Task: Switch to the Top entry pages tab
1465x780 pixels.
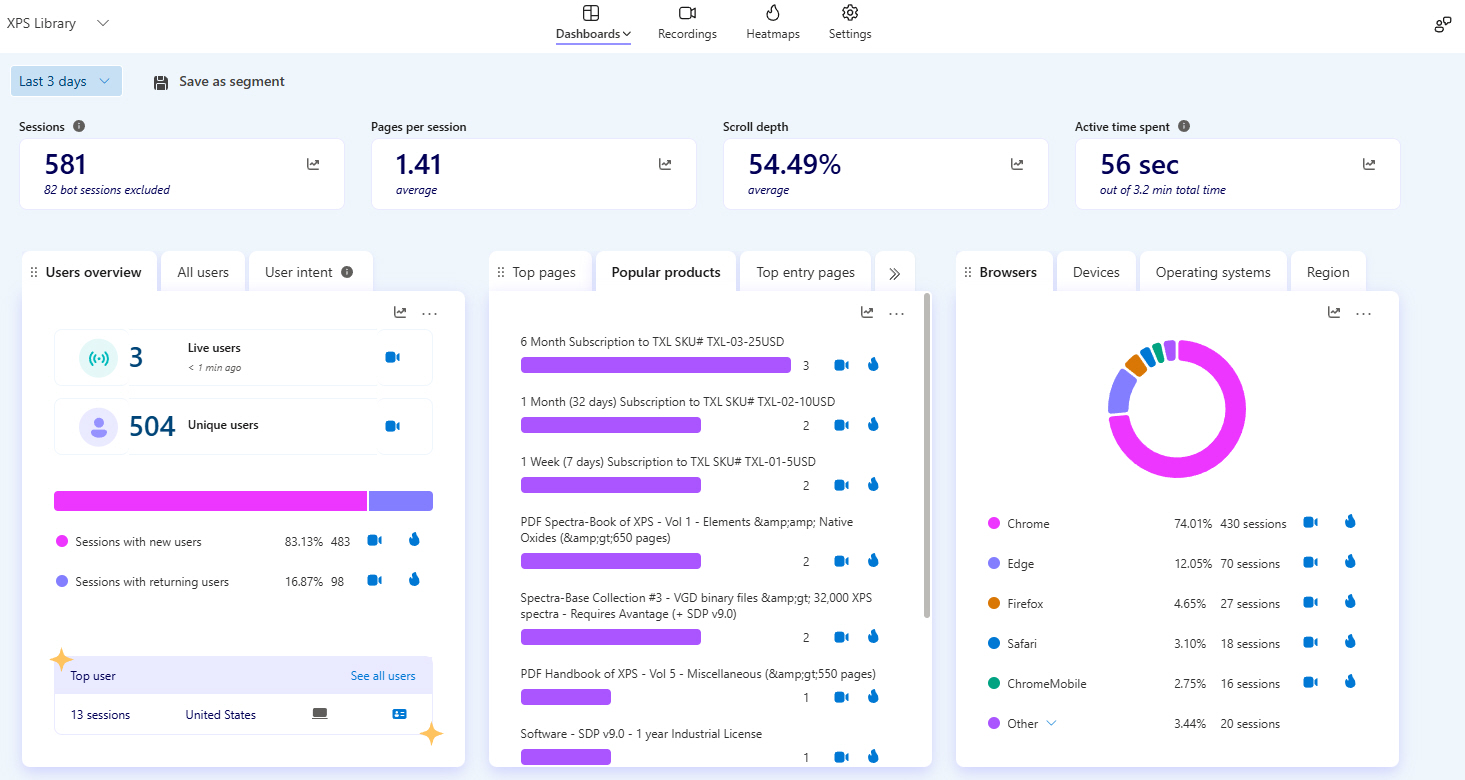Action: [805, 272]
